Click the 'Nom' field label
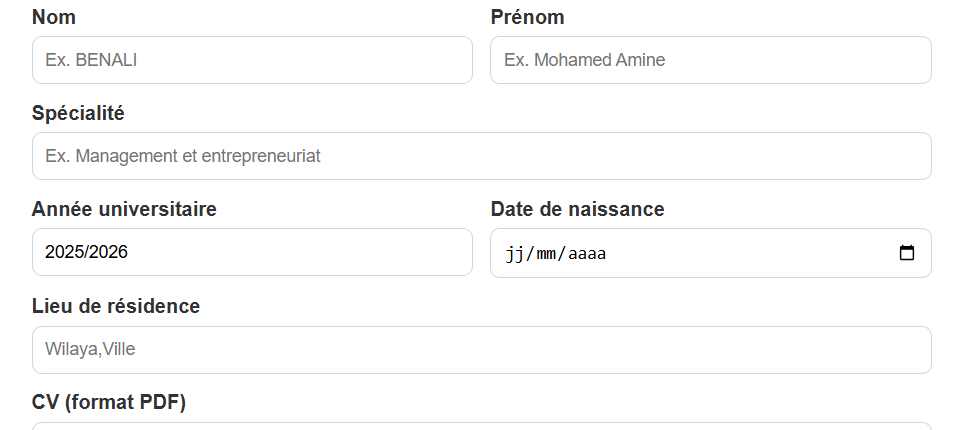Screen dimensions: 960x430 tap(54, 17)
